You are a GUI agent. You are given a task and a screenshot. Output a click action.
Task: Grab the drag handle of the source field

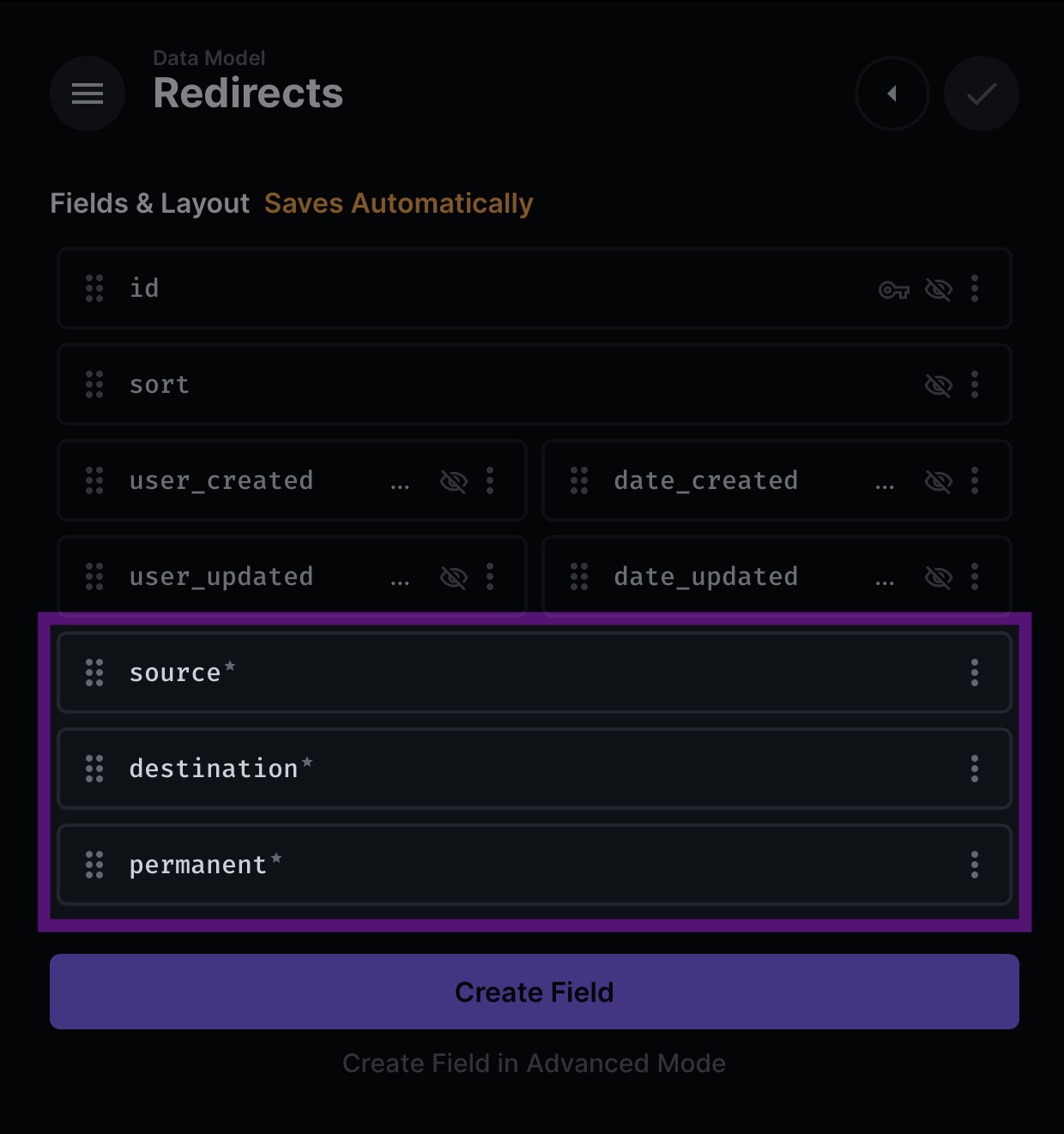tap(94, 673)
